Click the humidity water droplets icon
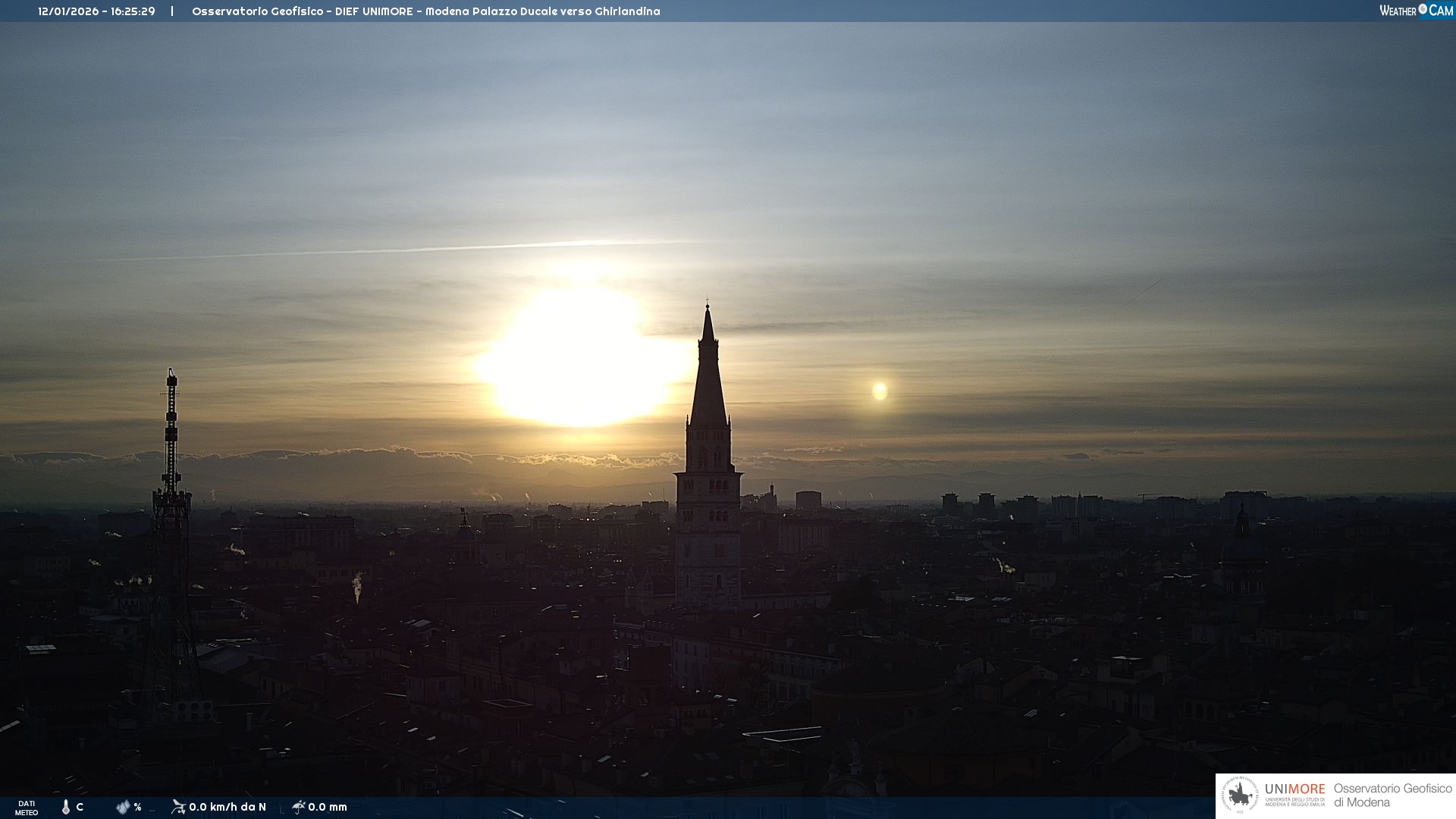The width and height of the screenshot is (1456, 819). pos(123,807)
